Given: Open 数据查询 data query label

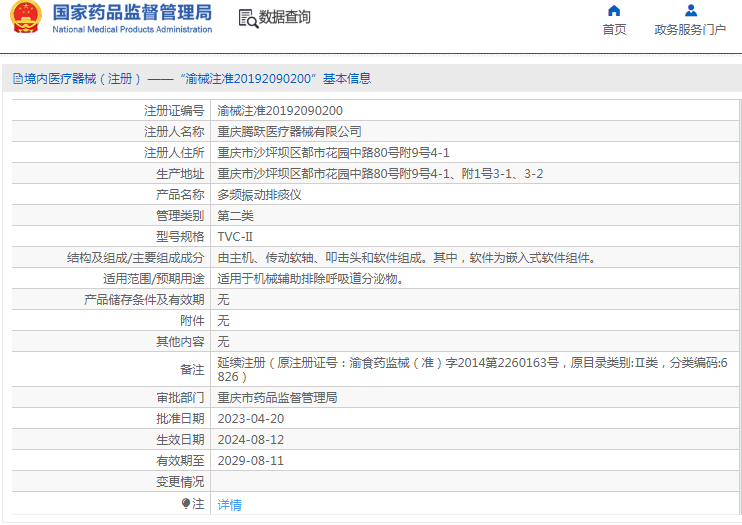Looking at the screenshot, I should pos(284,17).
